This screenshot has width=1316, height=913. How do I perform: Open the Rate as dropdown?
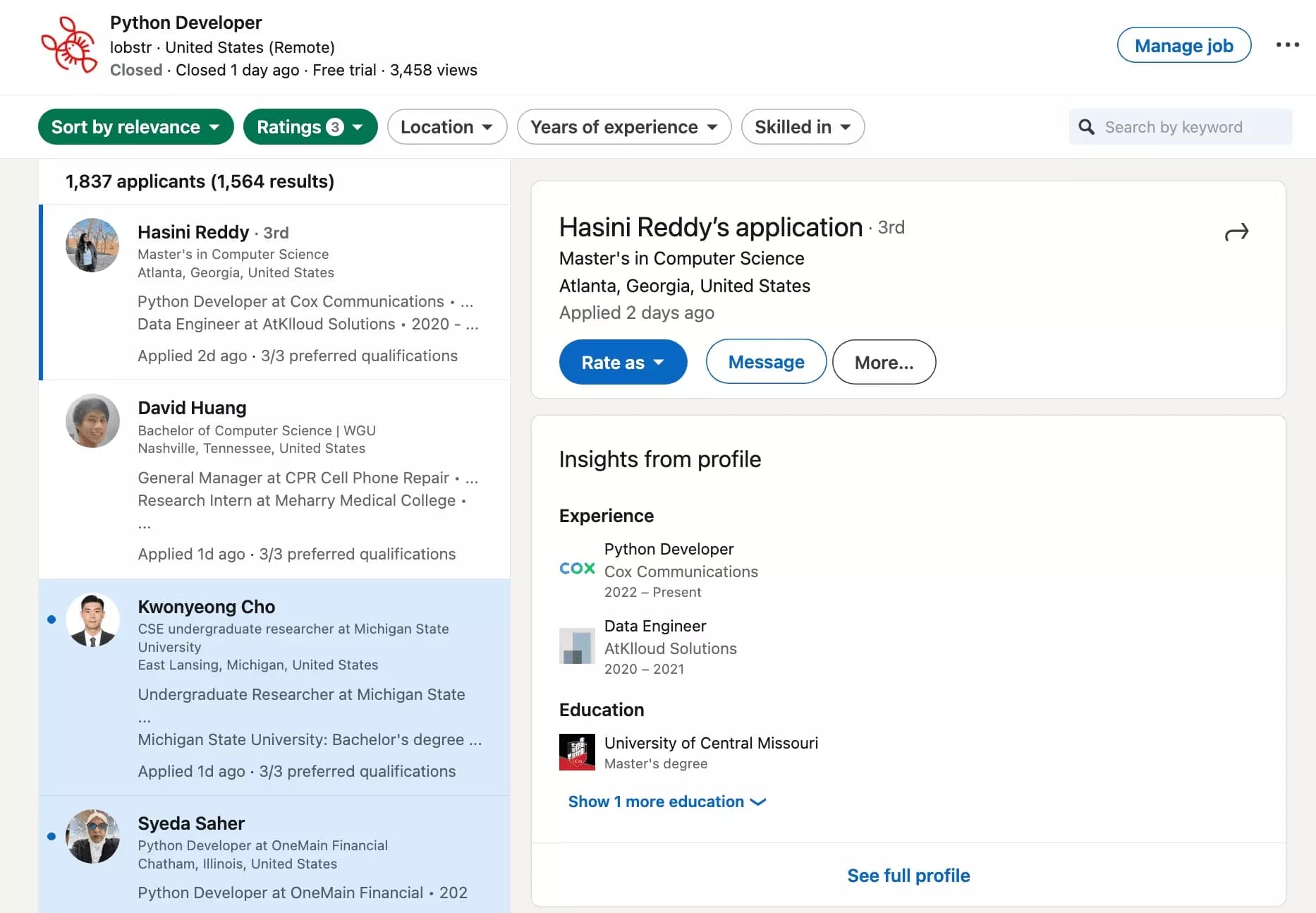(623, 362)
